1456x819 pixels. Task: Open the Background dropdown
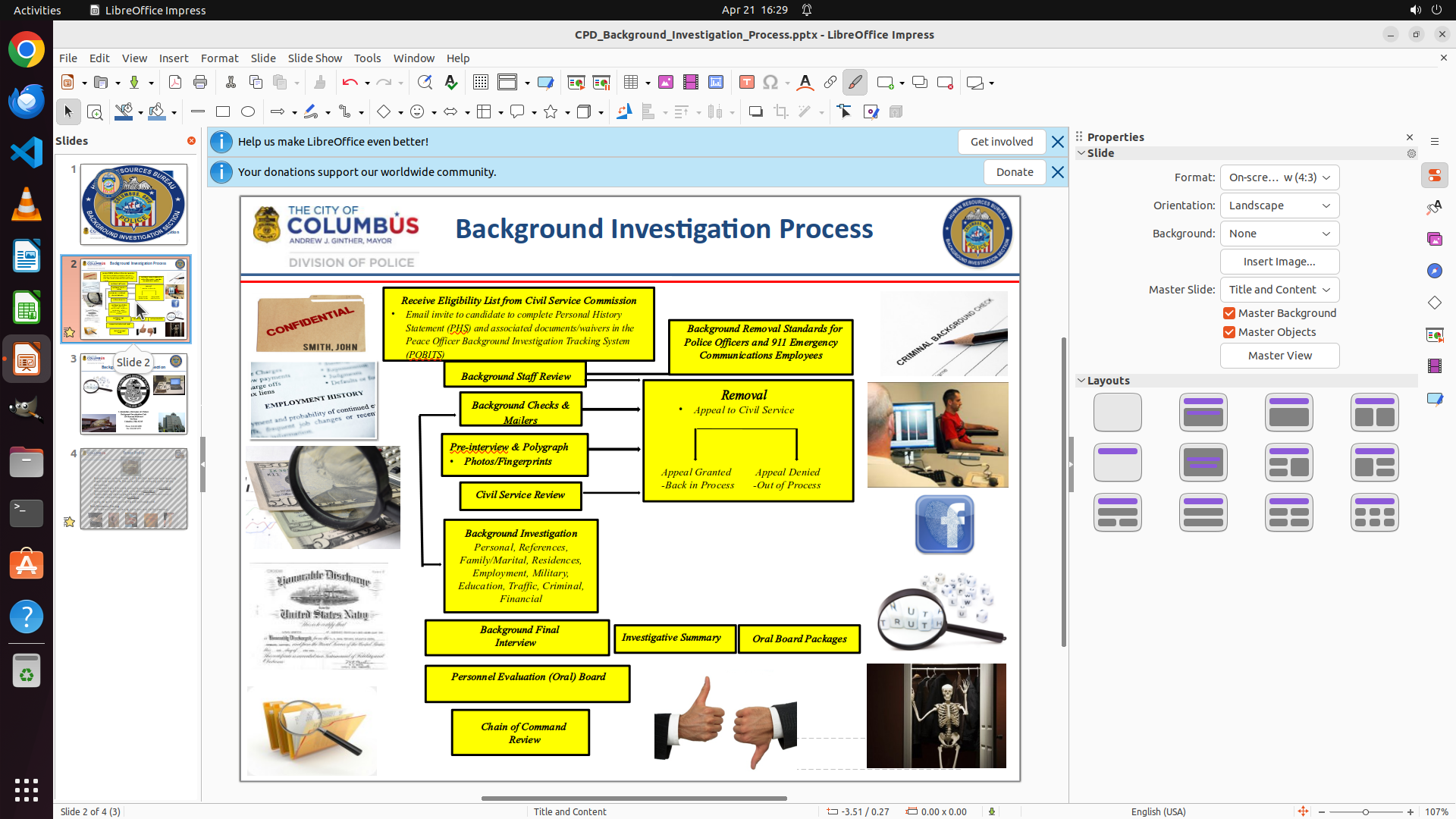[x=1279, y=234]
